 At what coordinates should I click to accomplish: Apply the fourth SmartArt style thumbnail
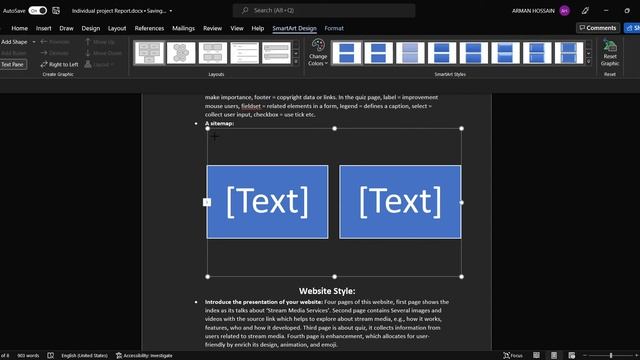442,53
